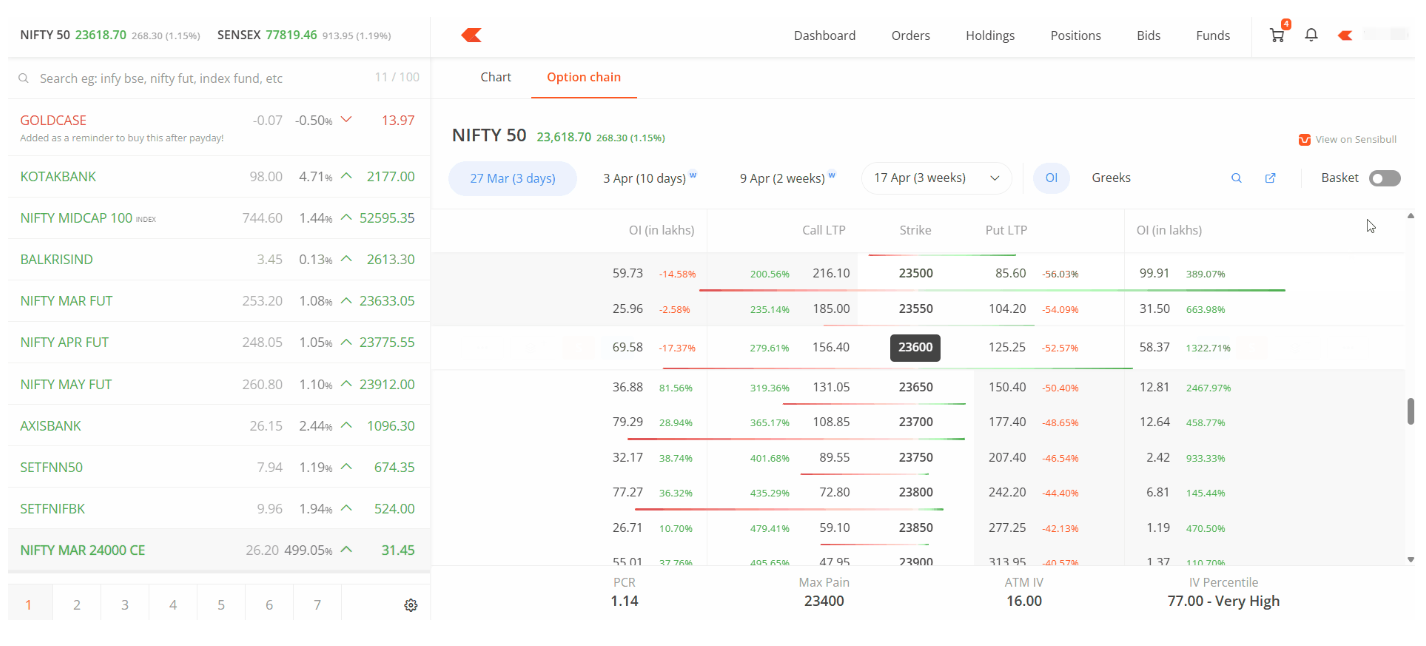Click the 23850 strike cell
The width and height of the screenshot is (1426, 646).
(x=915, y=527)
